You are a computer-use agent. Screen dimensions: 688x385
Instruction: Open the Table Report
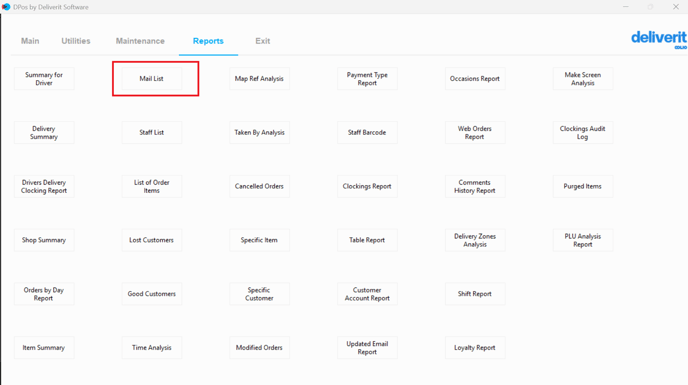point(367,240)
